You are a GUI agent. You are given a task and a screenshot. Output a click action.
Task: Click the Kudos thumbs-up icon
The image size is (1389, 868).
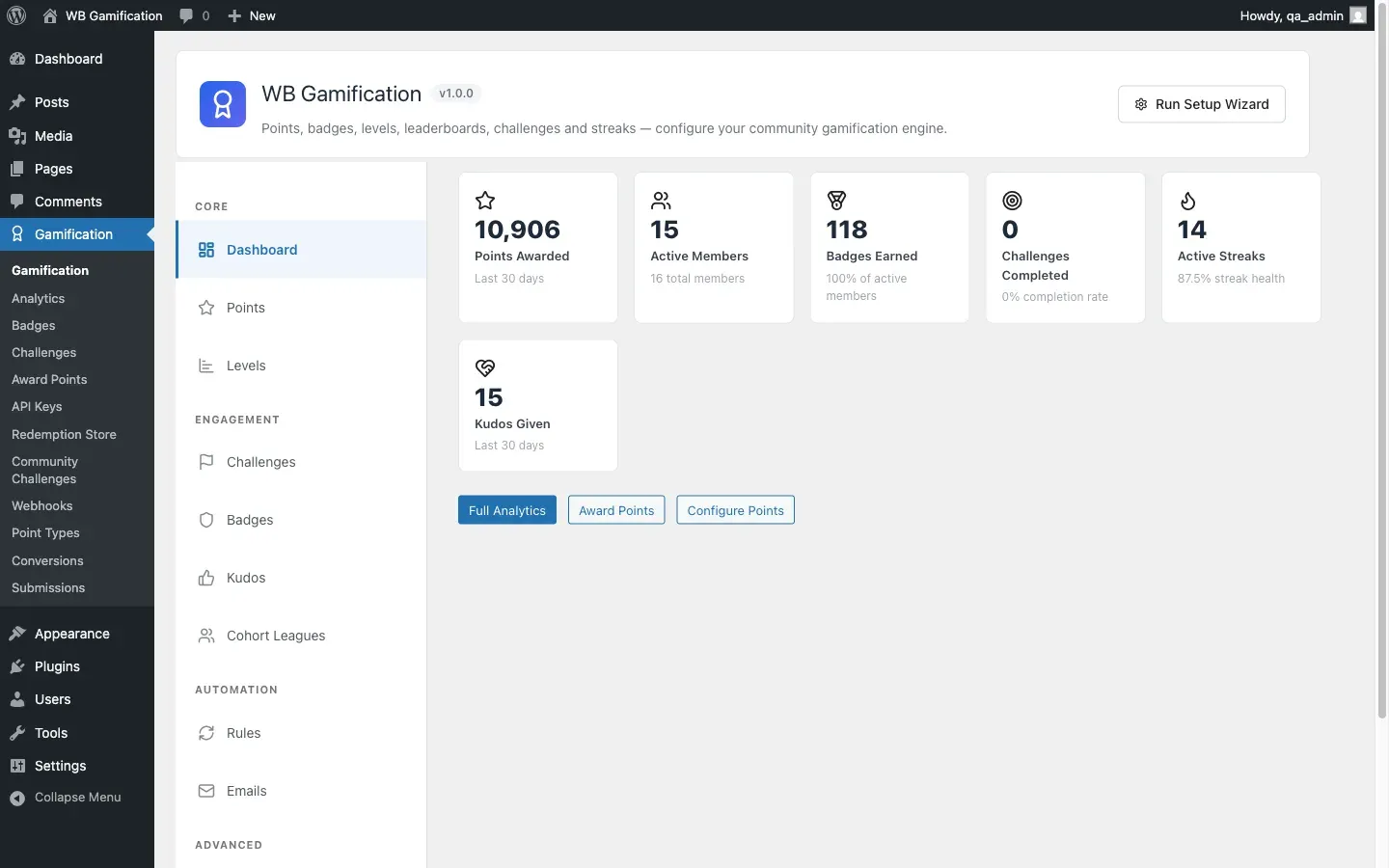point(206,578)
